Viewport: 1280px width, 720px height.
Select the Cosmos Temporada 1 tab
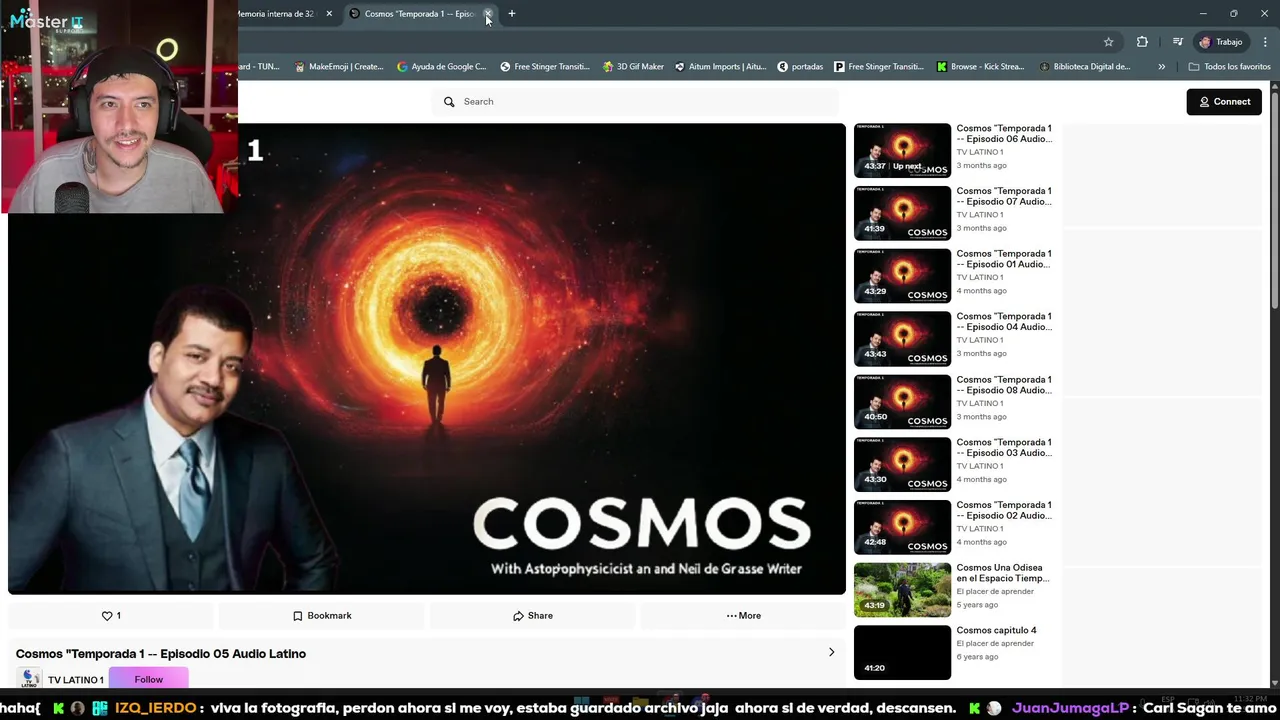click(418, 14)
